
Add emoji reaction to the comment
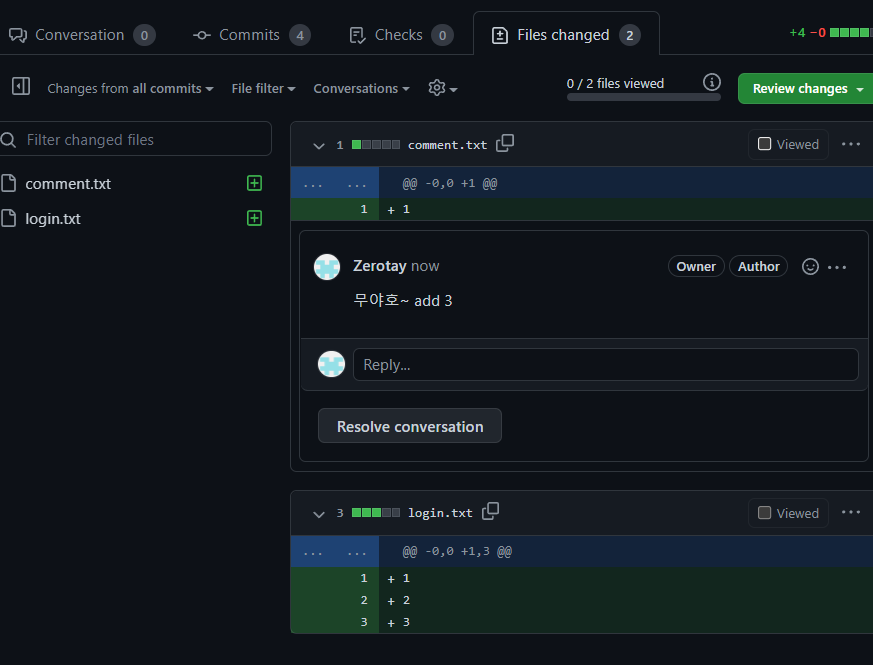(x=810, y=267)
